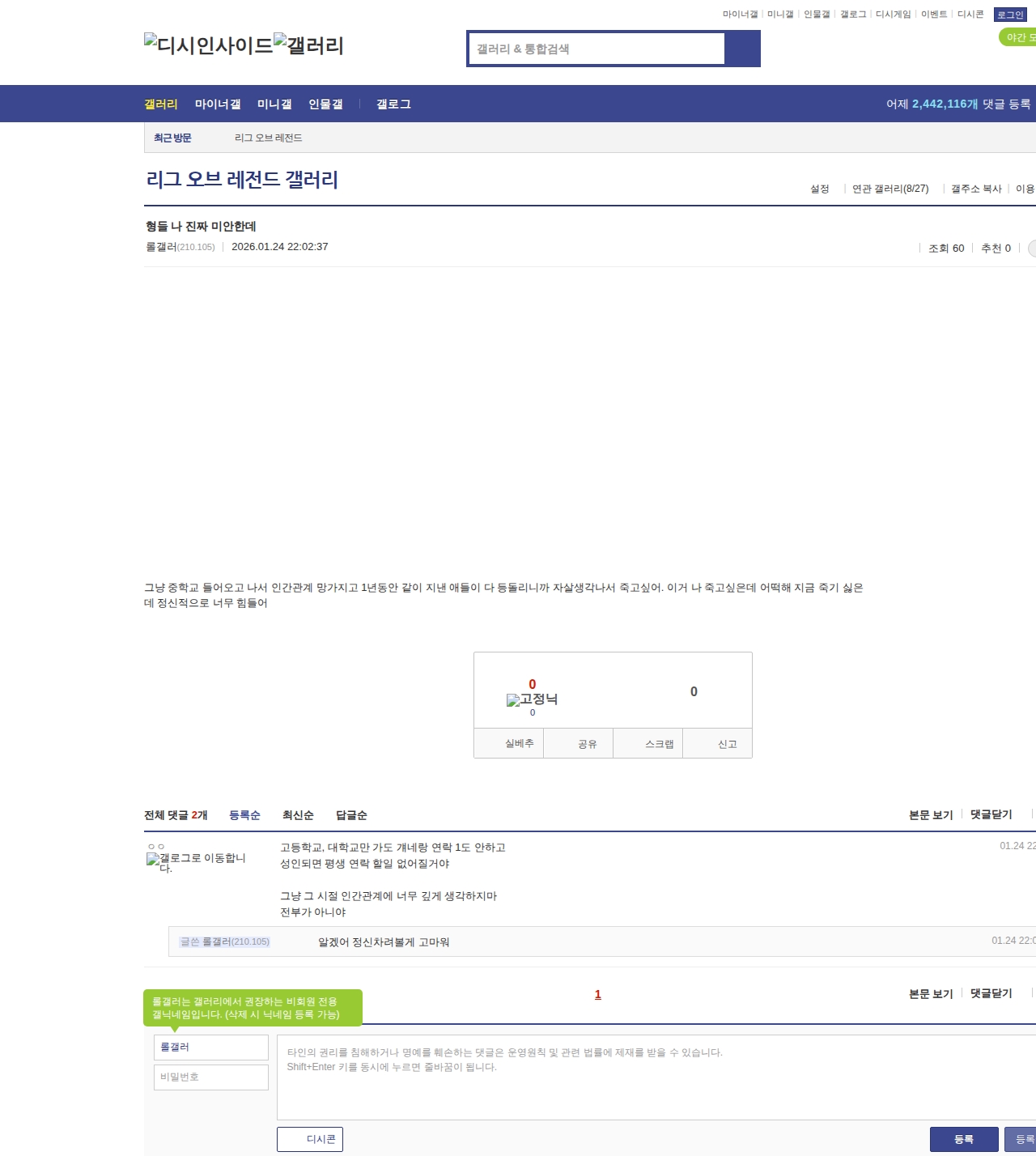Click the 고정닉 icon in the vote box
The image size is (1036, 1156).
pos(532,699)
